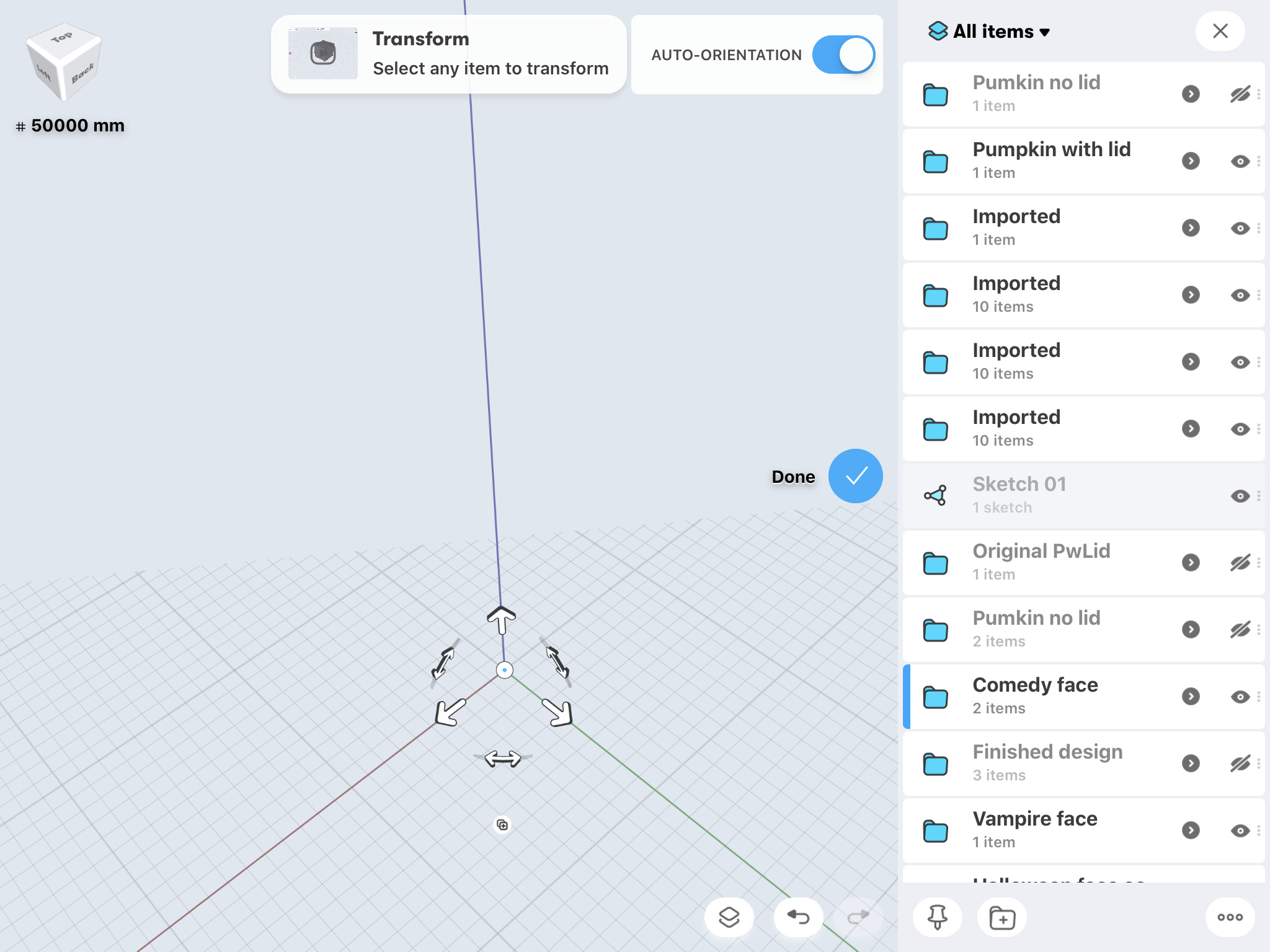Tap the pin panel icon
Image resolution: width=1270 pixels, height=952 pixels.
click(x=937, y=917)
